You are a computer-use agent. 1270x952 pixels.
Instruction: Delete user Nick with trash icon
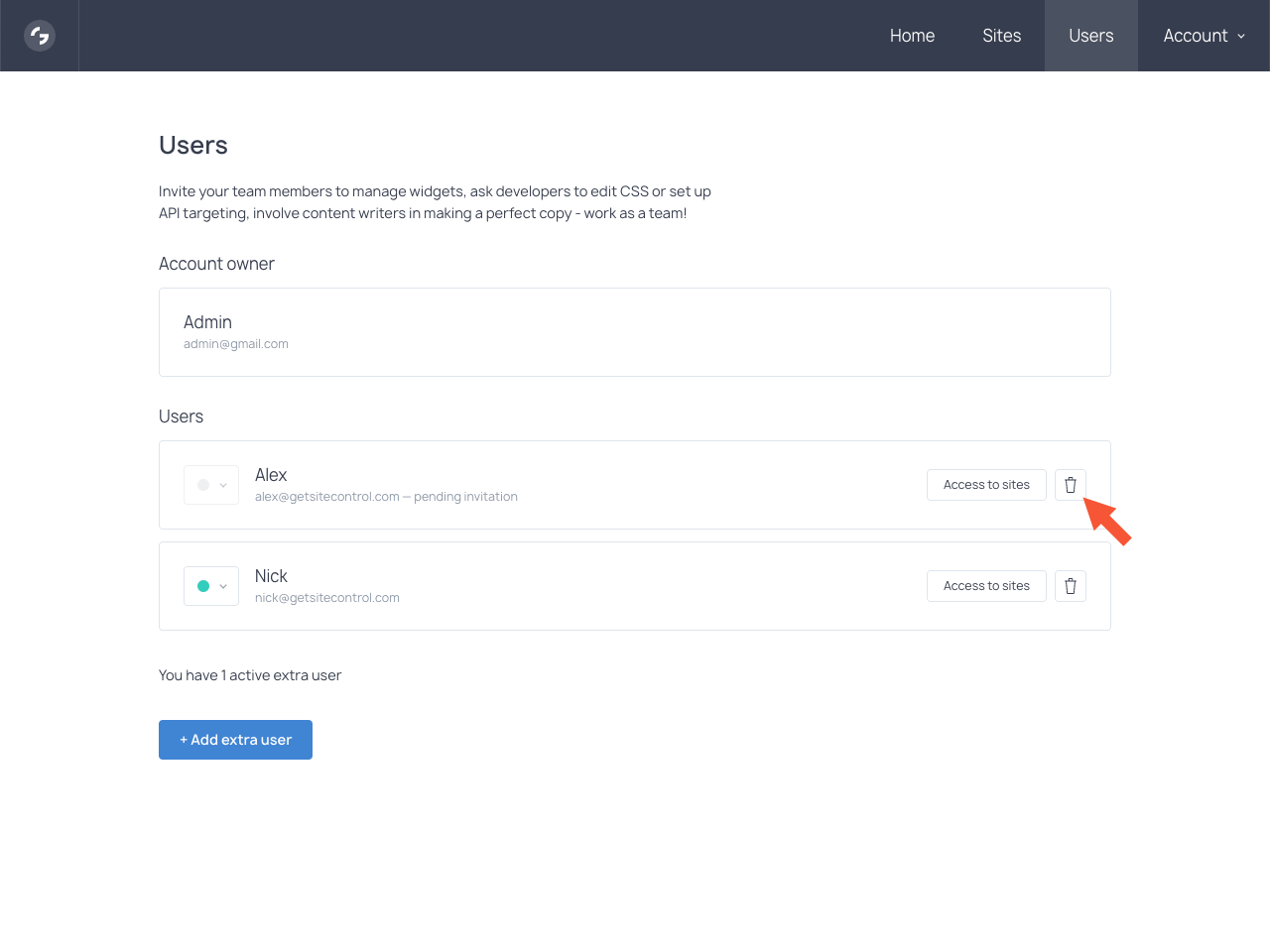1070,586
